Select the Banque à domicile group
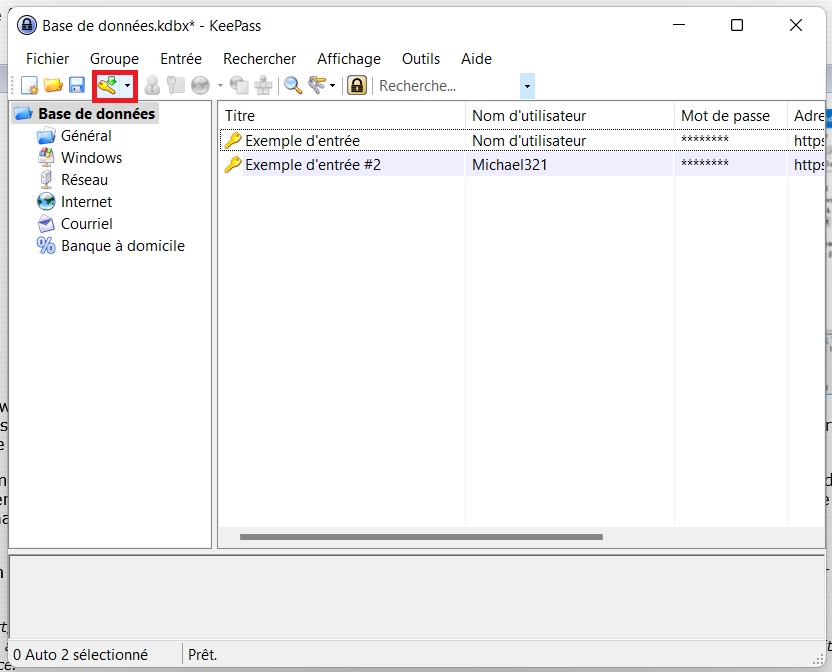 (x=122, y=246)
